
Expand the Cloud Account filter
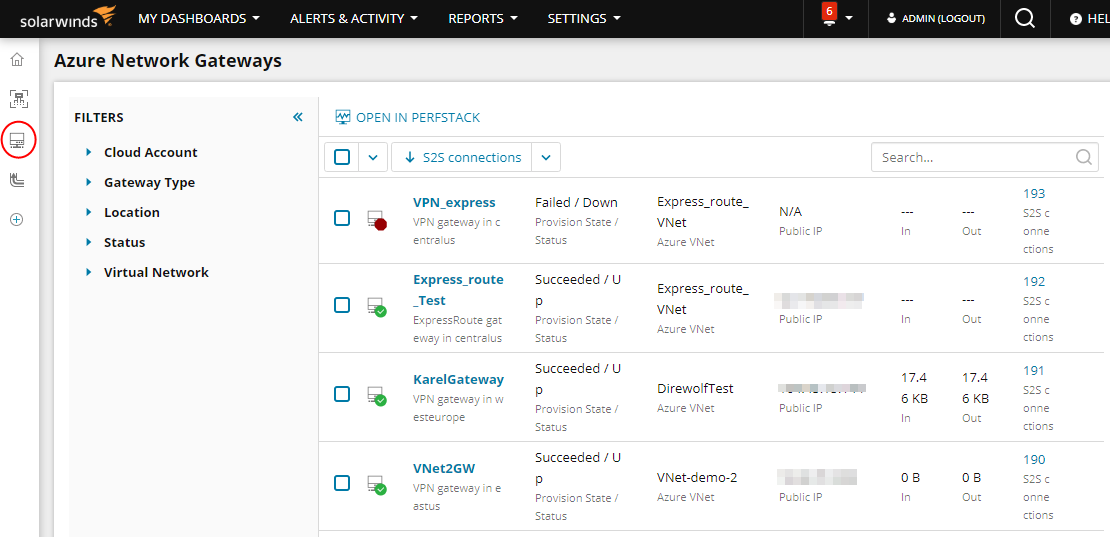click(x=150, y=153)
